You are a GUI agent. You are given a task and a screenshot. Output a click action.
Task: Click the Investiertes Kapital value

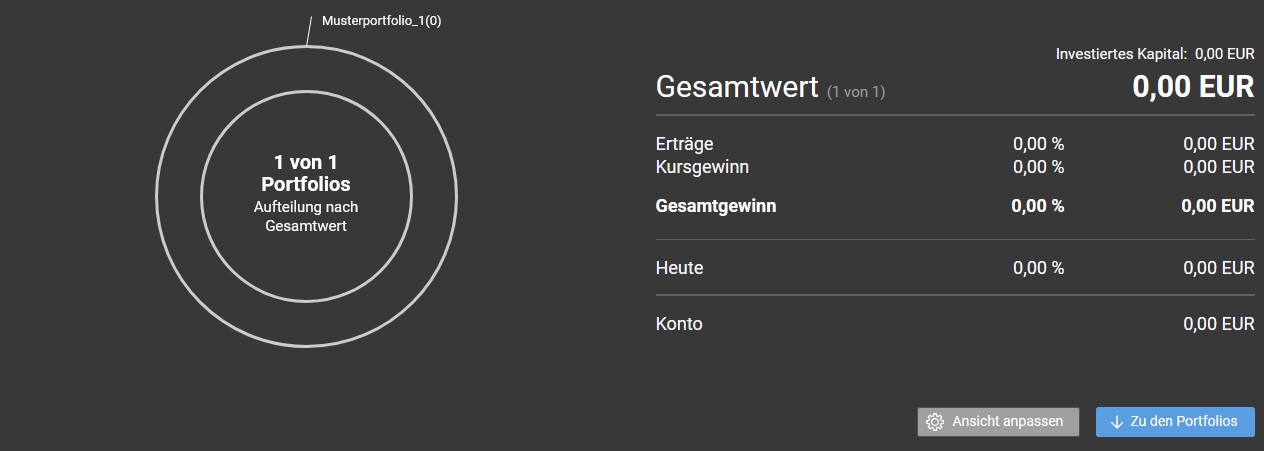(1225, 53)
